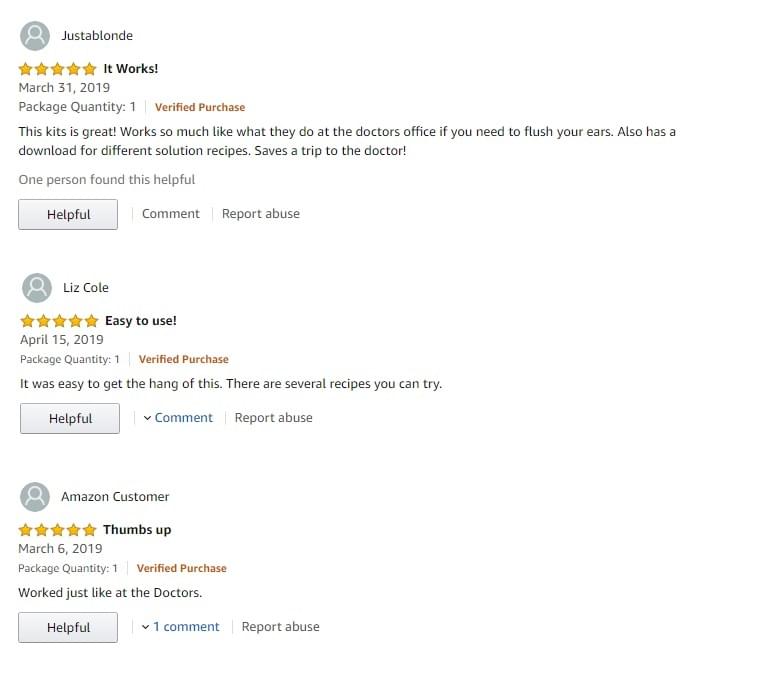
Task: Open Comment link on Justablonde's review
Action: tap(171, 214)
